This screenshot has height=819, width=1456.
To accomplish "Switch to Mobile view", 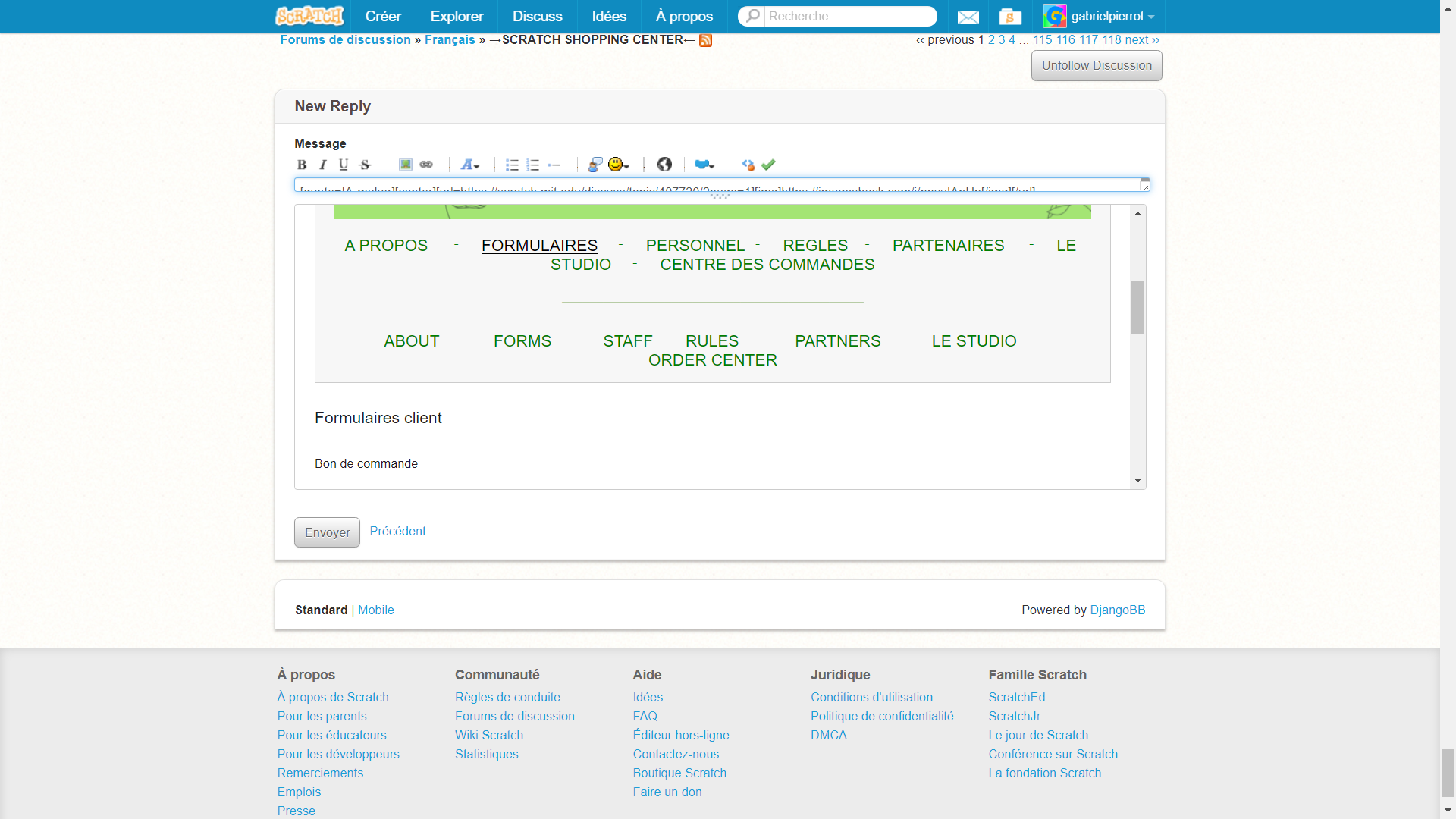I will coord(375,610).
